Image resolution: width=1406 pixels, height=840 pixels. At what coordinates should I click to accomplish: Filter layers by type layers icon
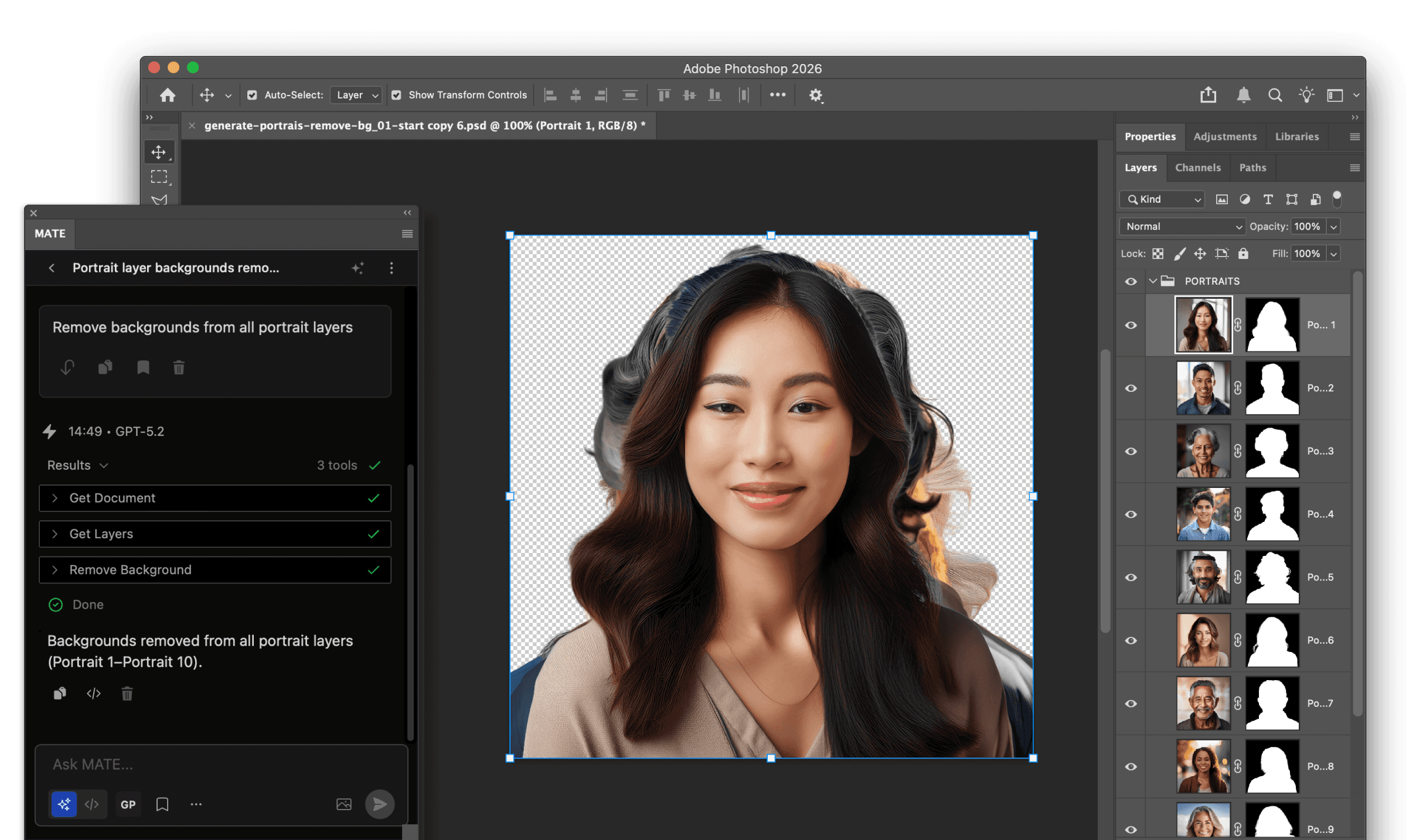pos(1268,199)
